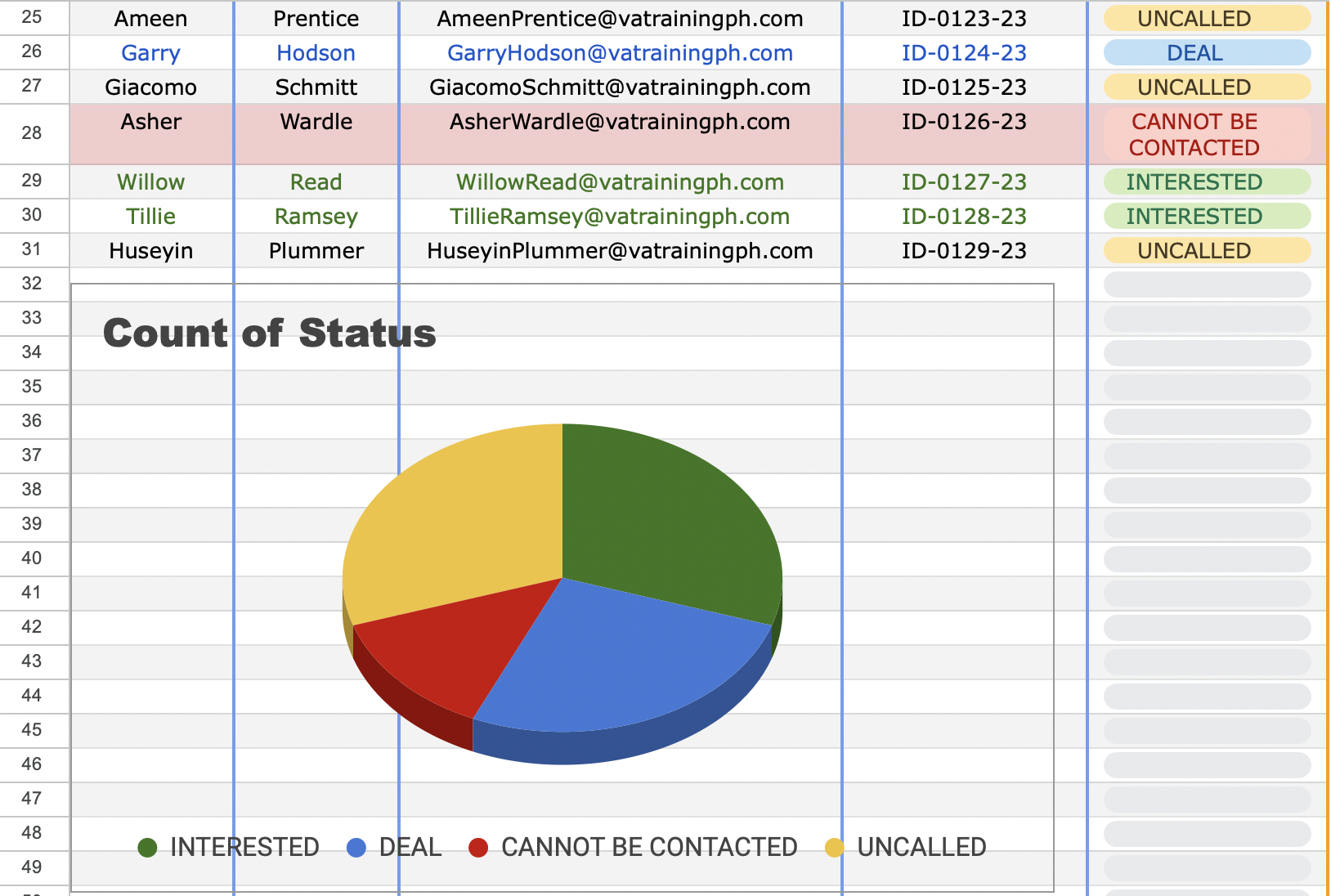Select the cell with first name Ameen

[x=151, y=19]
